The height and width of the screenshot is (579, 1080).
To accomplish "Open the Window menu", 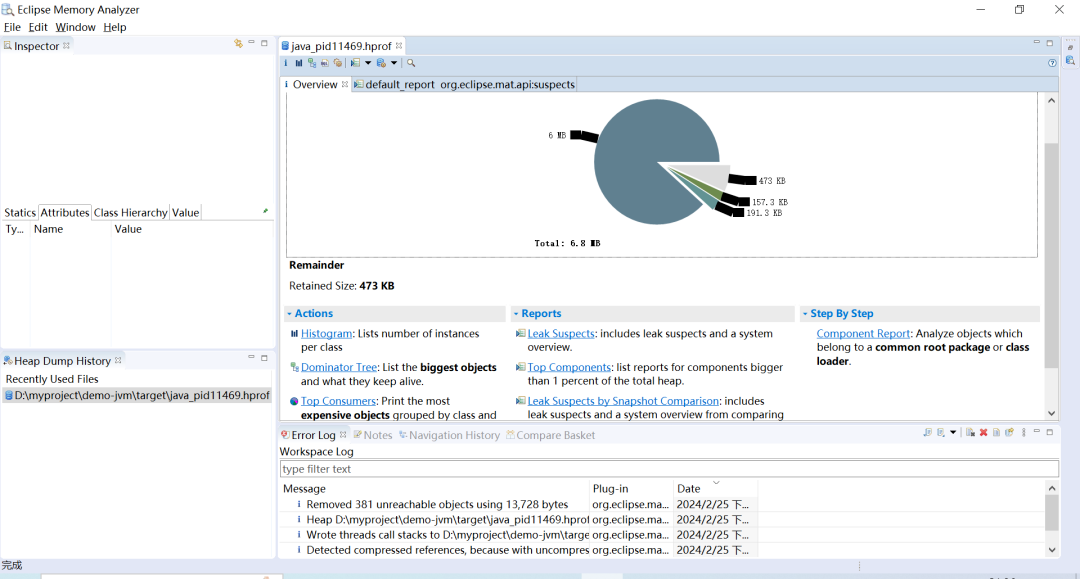I will click(75, 27).
